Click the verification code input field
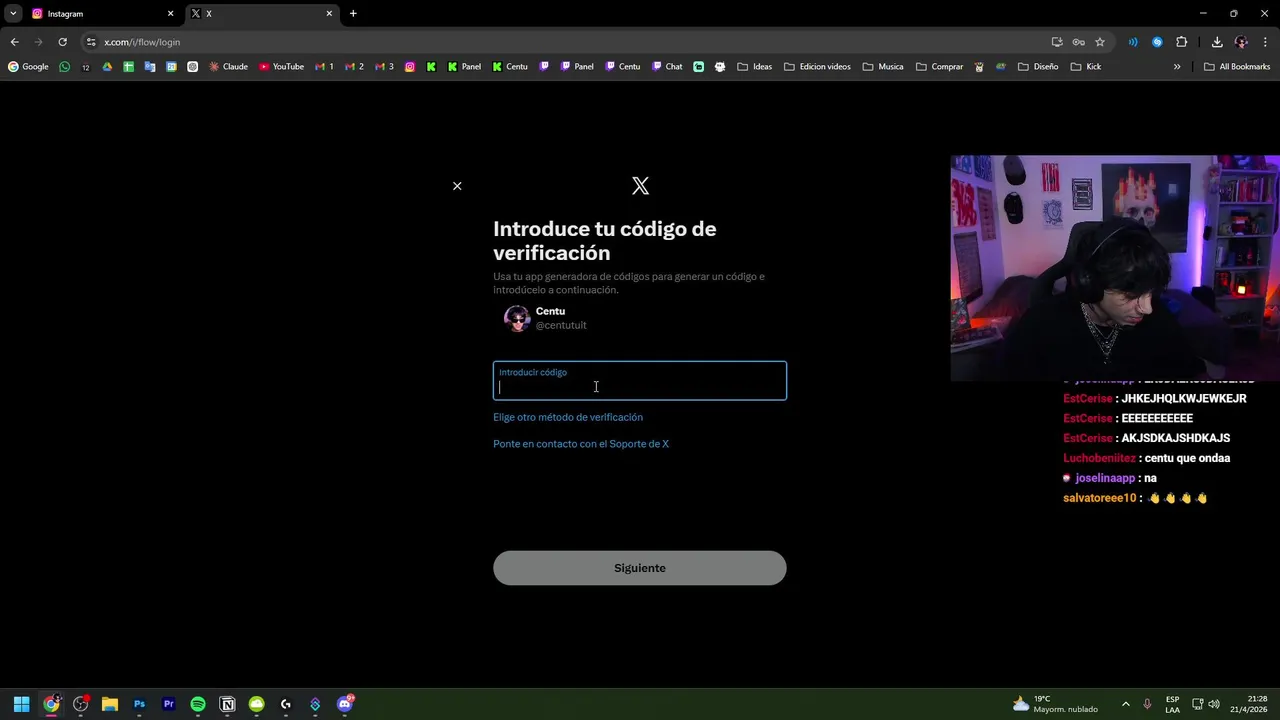The height and width of the screenshot is (720, 1280). click(640, 381)
